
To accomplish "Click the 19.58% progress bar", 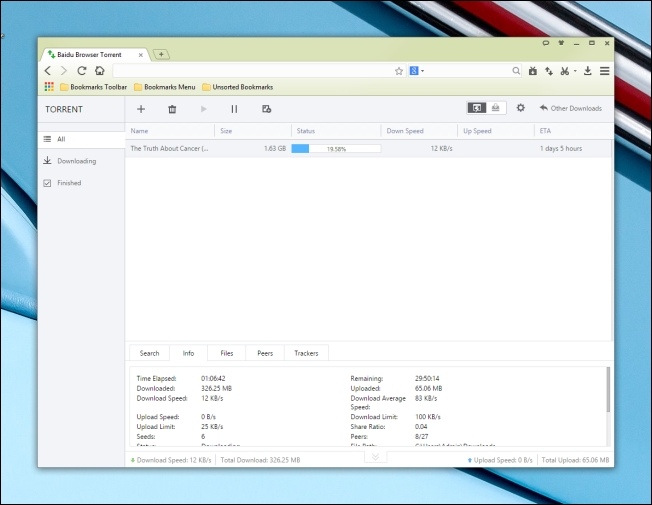I will coord(336,149).
